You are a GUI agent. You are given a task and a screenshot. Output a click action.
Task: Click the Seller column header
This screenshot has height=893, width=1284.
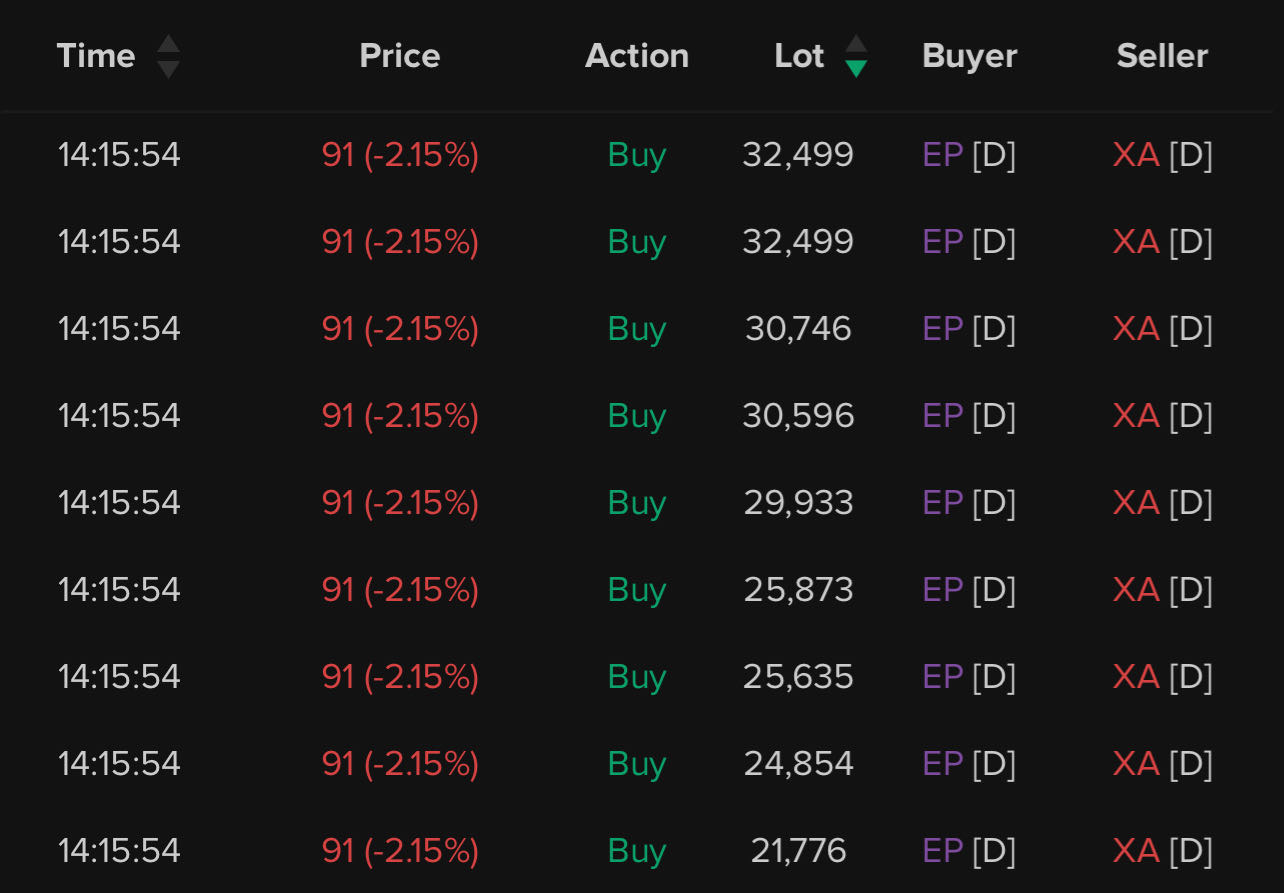pos(1162,56)
